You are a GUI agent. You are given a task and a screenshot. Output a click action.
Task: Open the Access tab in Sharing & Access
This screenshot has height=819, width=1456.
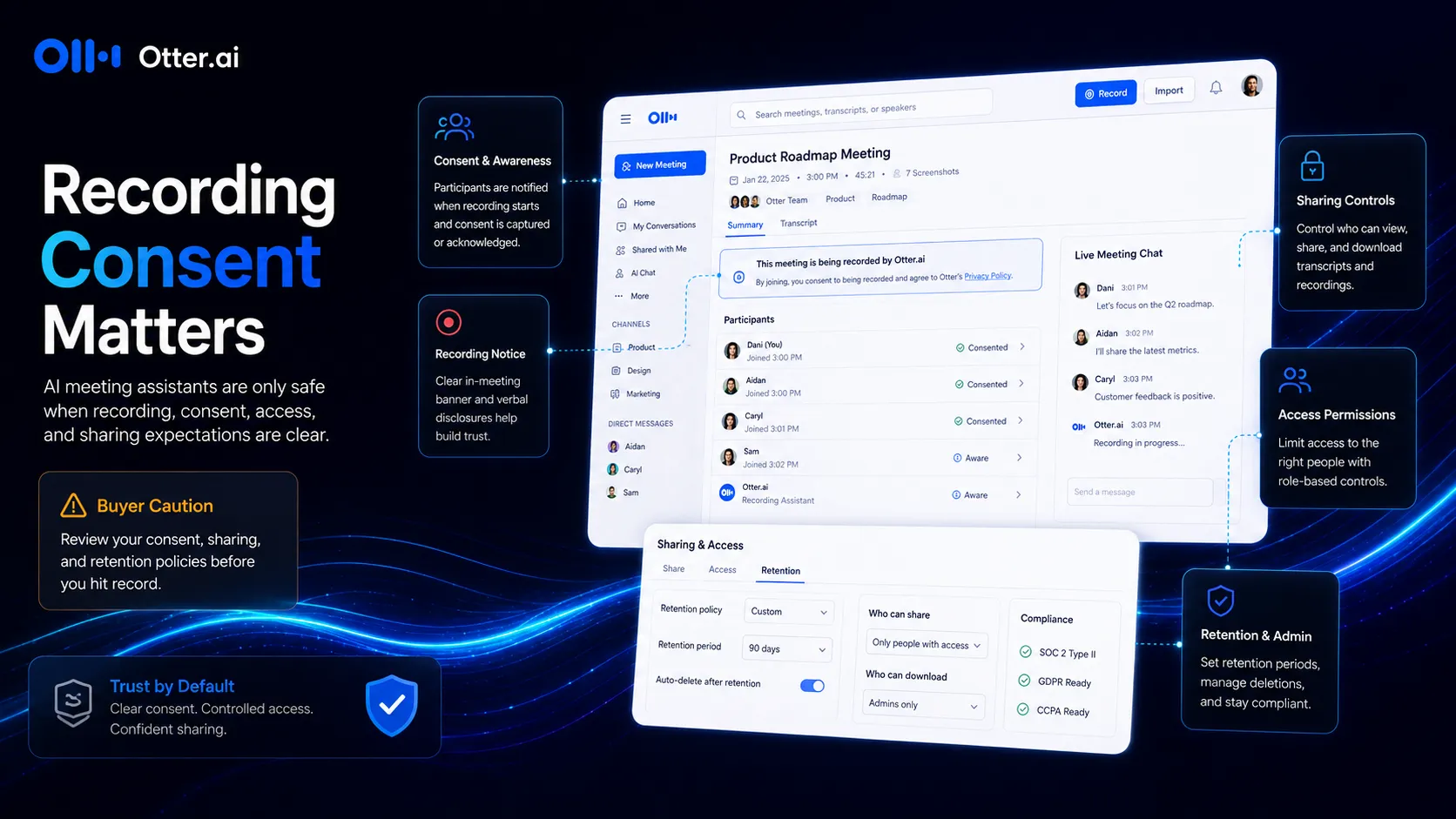pyautogui.click(x=722, y=569)
